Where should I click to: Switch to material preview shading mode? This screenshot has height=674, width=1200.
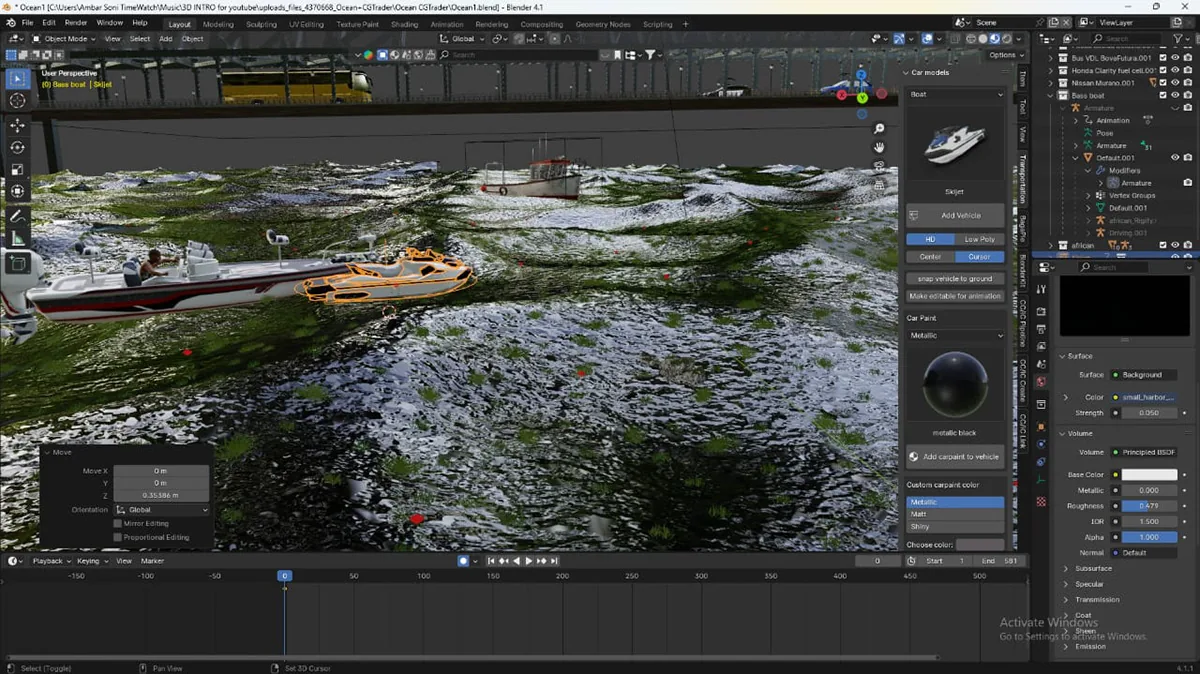993,39
